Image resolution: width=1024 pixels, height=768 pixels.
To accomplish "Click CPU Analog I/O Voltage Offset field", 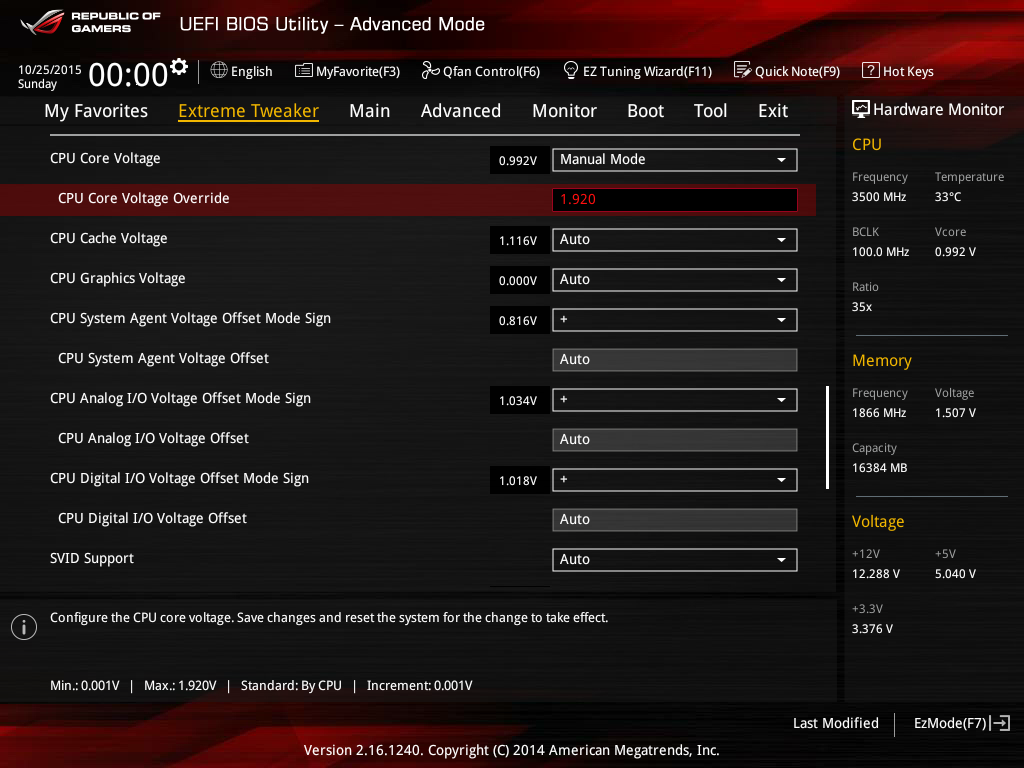I will pyautogui.click(x=675, y=440).
